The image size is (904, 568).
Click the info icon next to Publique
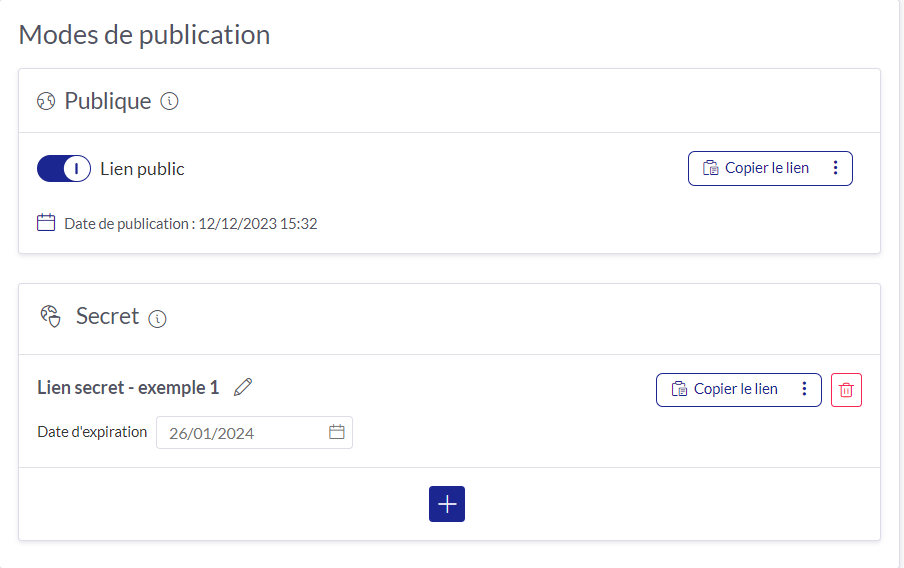(169, 101)
